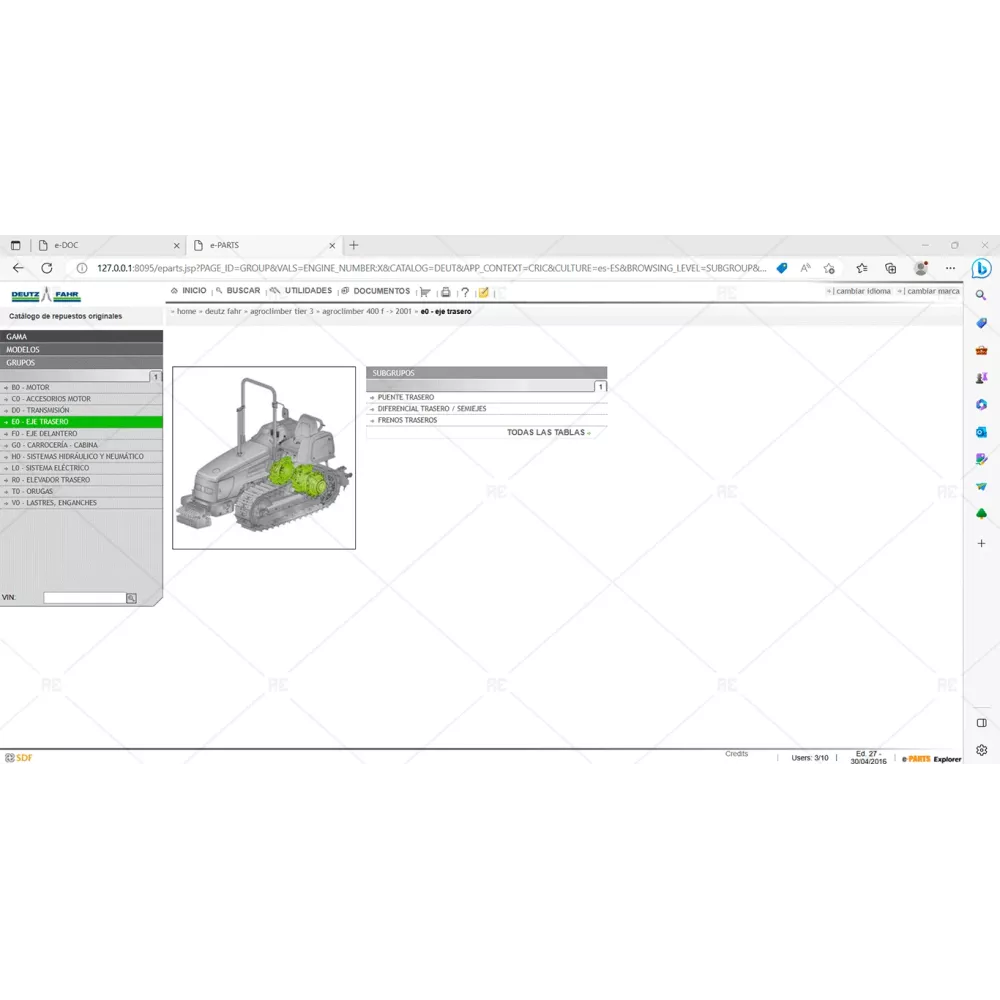This screenshot has width=1000, height=1000.
Task: Collapse the GRUPOS panel header
Action: coord(80,363)
